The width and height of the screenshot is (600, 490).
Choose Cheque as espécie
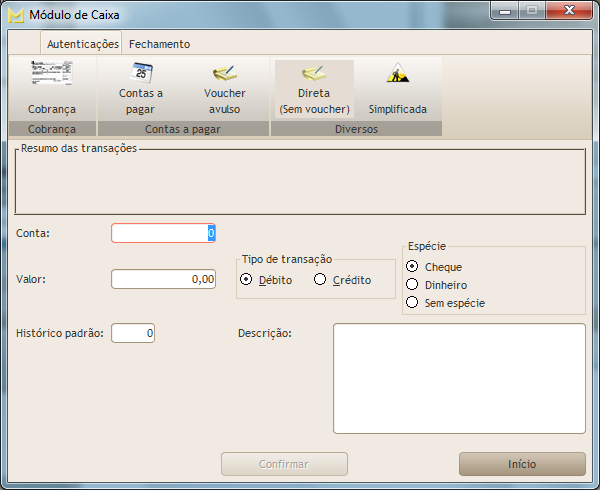(412, 267)
